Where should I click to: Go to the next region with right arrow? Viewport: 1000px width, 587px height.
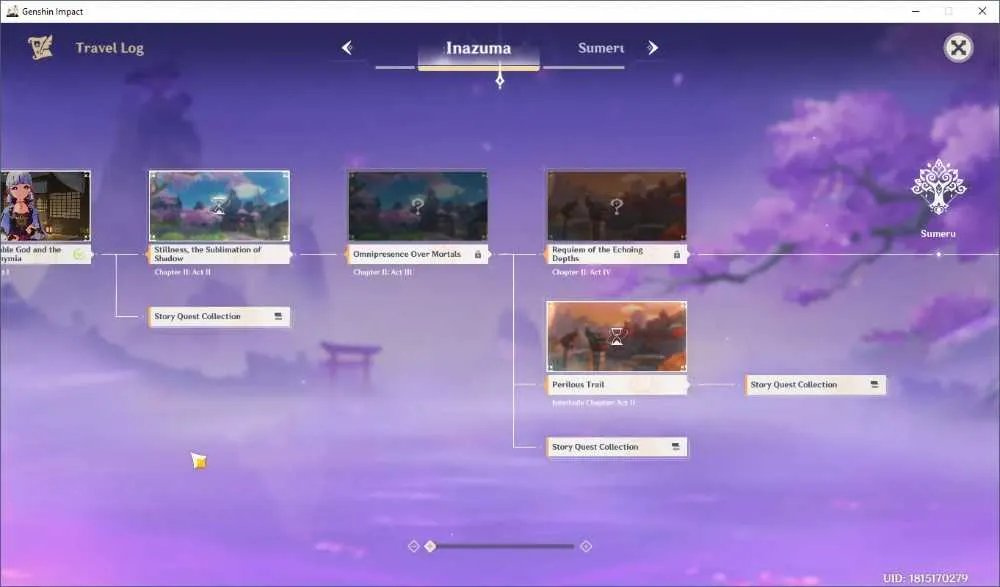[652, 48]
